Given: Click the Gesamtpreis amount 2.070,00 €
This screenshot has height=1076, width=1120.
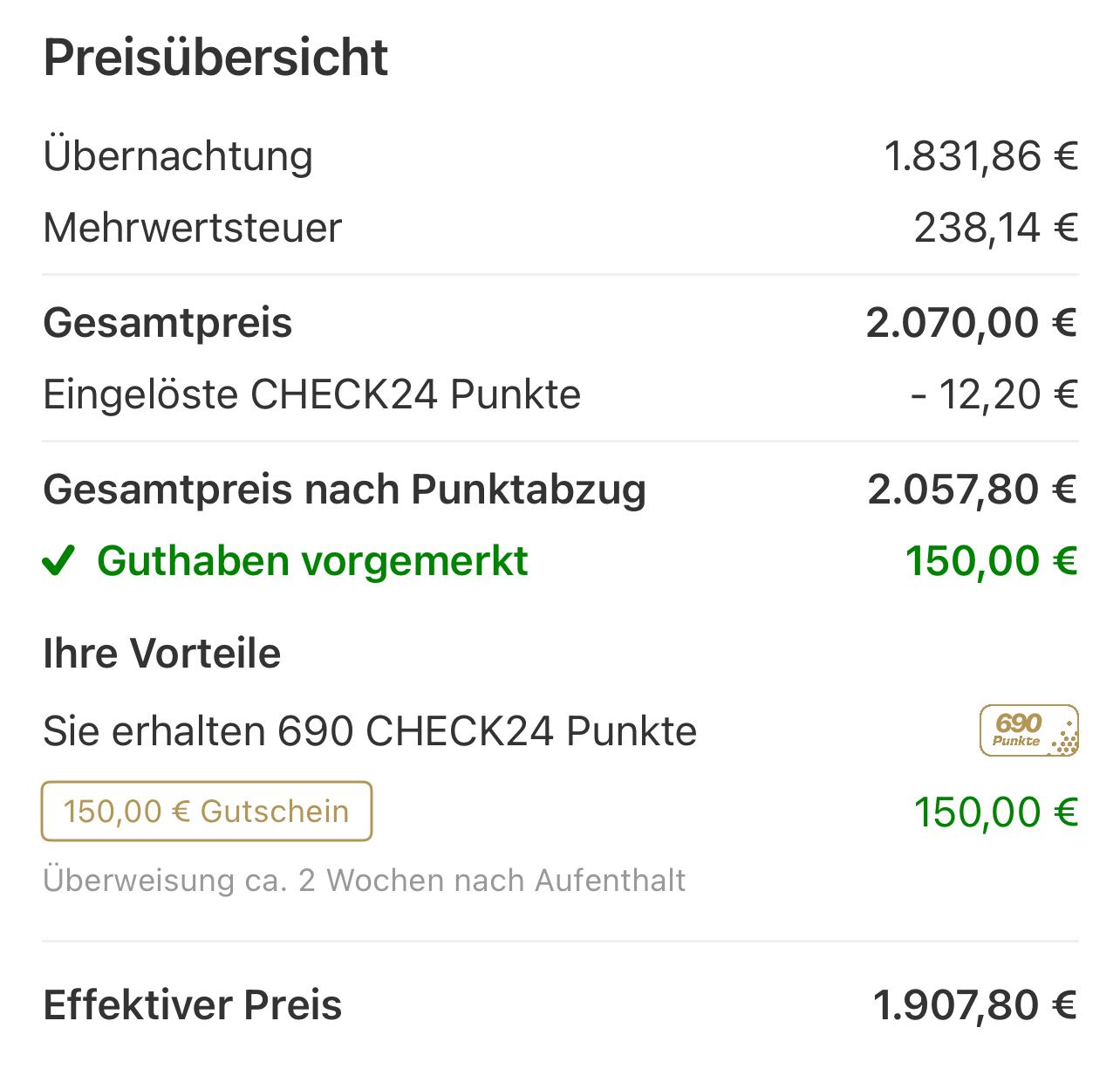Looking at the screenshot, I should [x=972, y=323].
